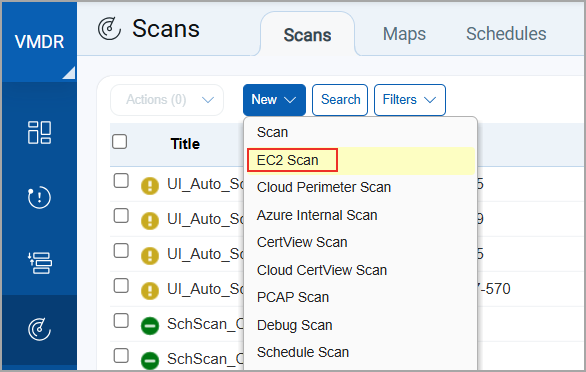
Task: Switch to the Maps tab
Action: (x=404, y=34)
